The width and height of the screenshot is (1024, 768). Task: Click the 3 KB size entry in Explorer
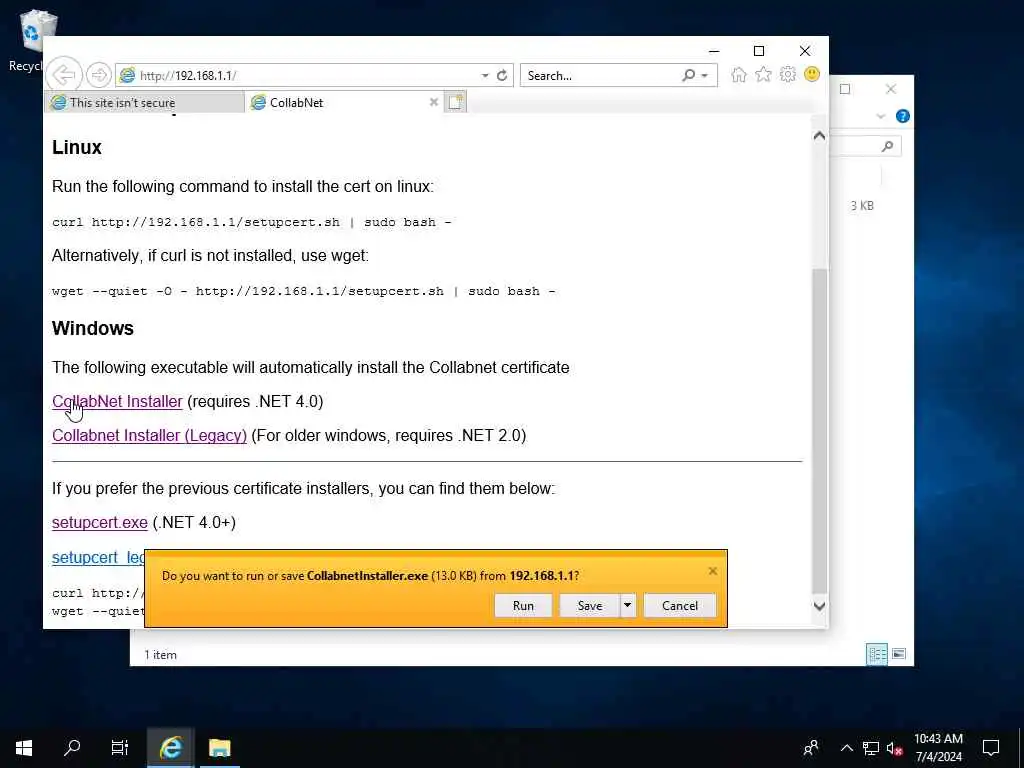(862, 206)
